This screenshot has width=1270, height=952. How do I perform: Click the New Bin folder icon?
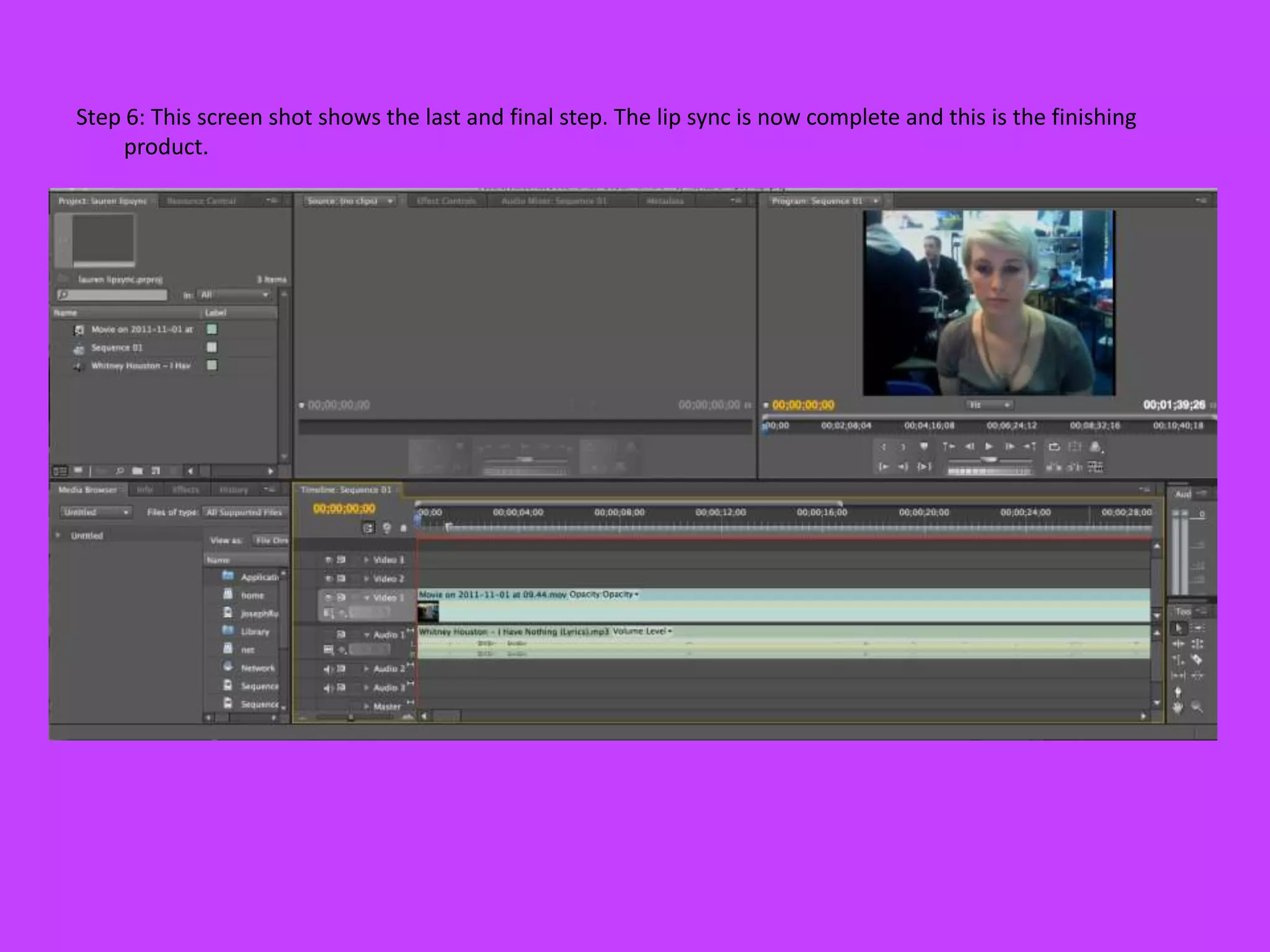click(x=138, y=471)
